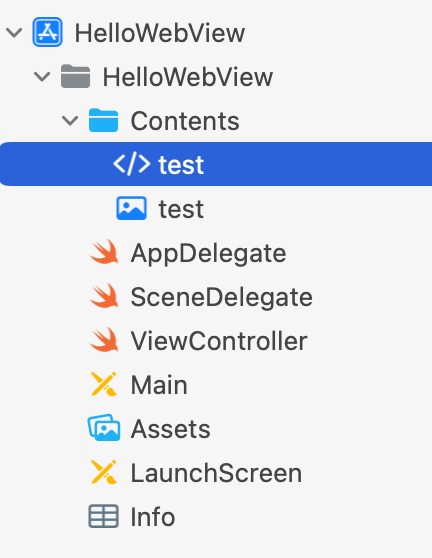
Task: Click the gray HelloWebView group folder icon
Action: [x=75, y=76]
